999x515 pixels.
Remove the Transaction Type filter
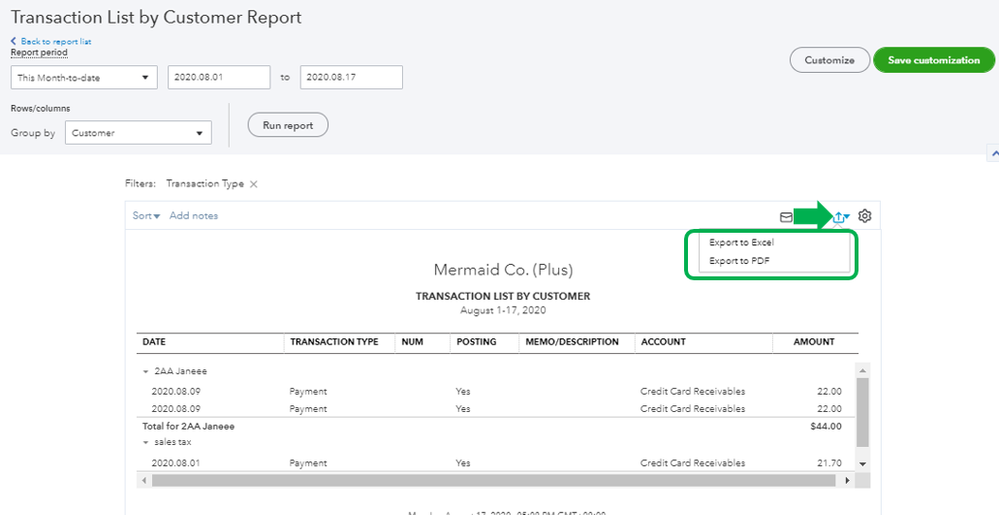254,184
